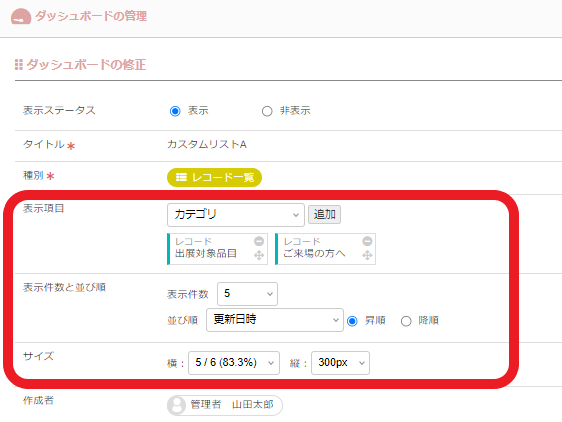The image size is (562, 422).
Task: Click the カスタムリストA title text
Action: 207,144
